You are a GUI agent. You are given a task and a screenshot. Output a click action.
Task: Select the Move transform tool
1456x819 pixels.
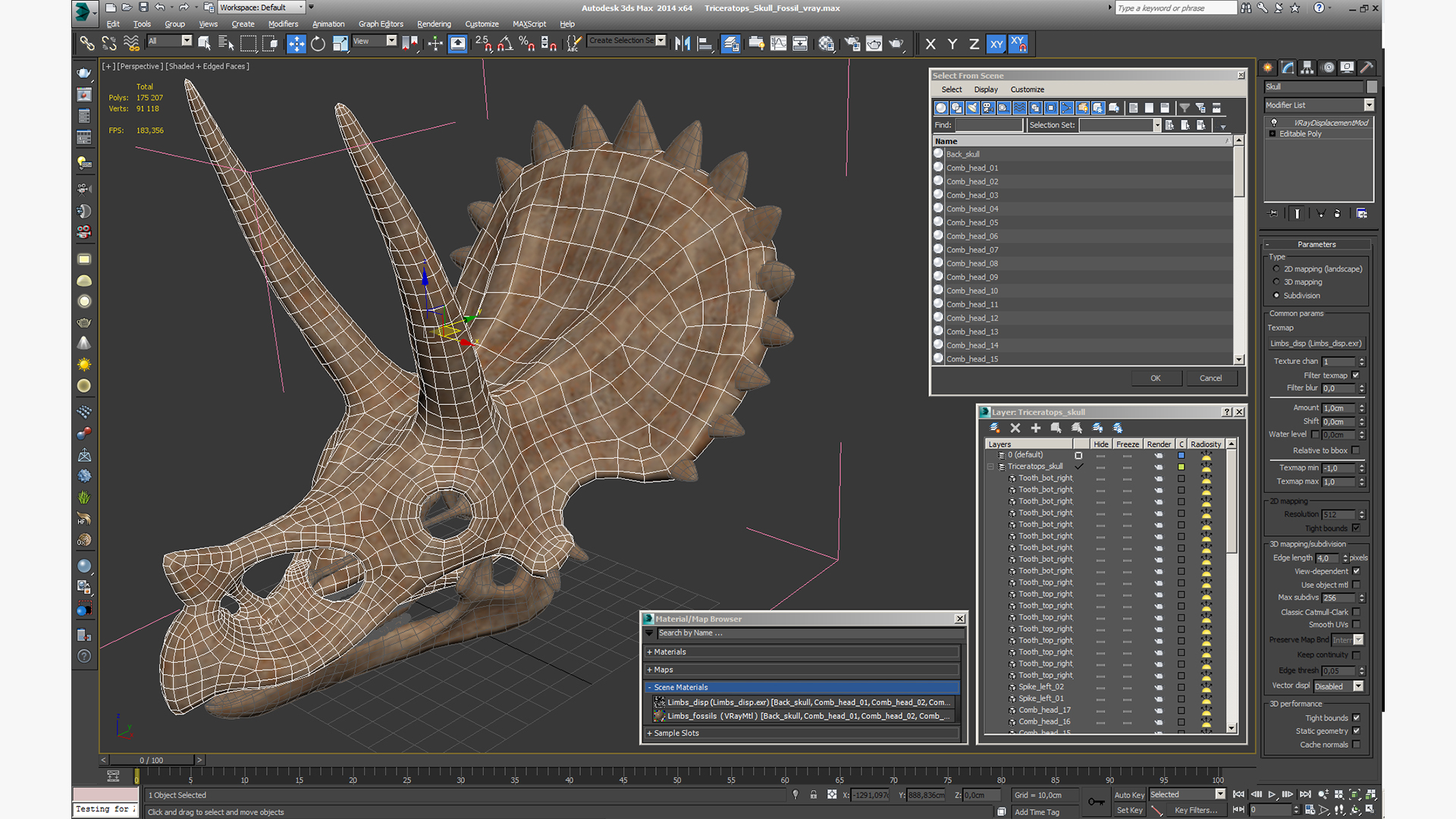[296, 44]
